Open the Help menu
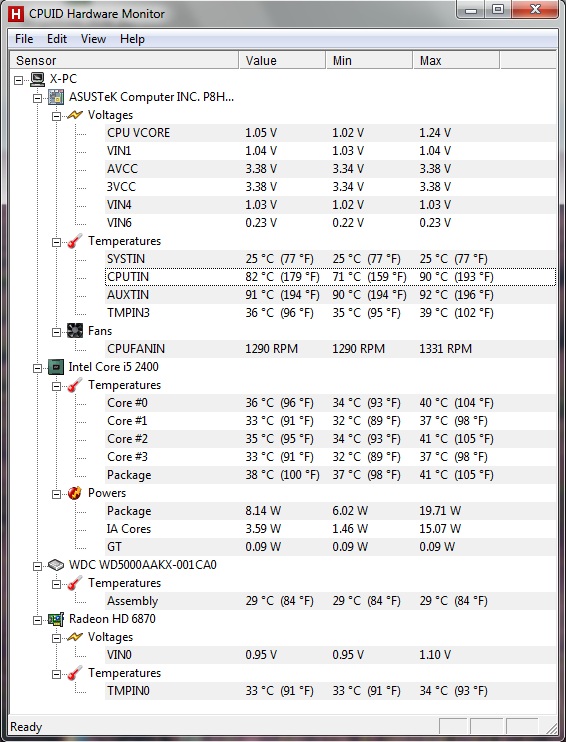The image size is (566, 742). [132, 39]
